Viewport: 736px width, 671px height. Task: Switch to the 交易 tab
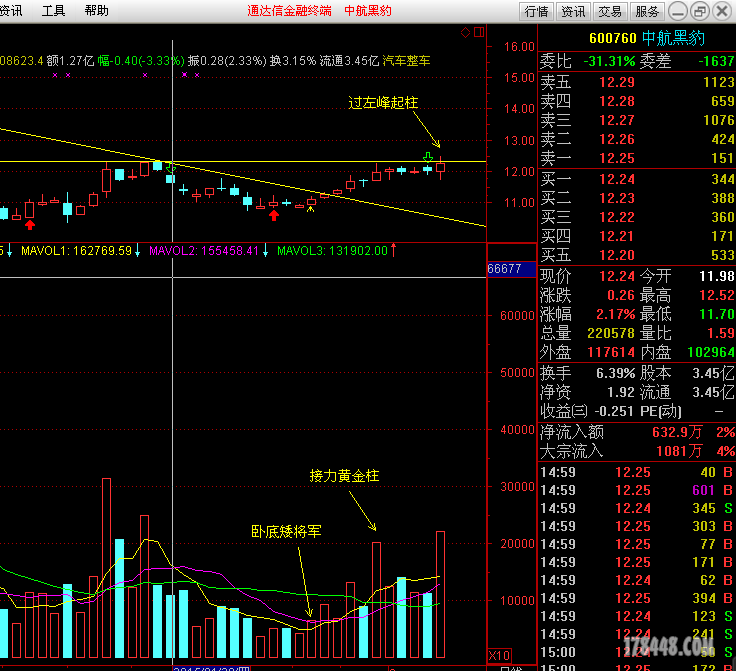point(610,11)
